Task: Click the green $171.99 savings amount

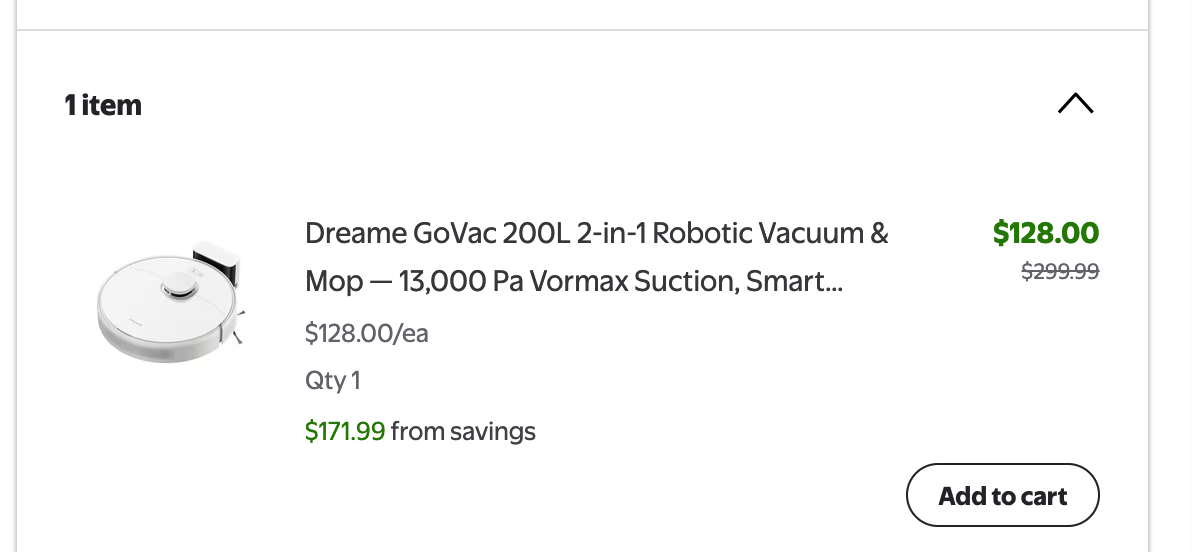Action: point(345,431)
